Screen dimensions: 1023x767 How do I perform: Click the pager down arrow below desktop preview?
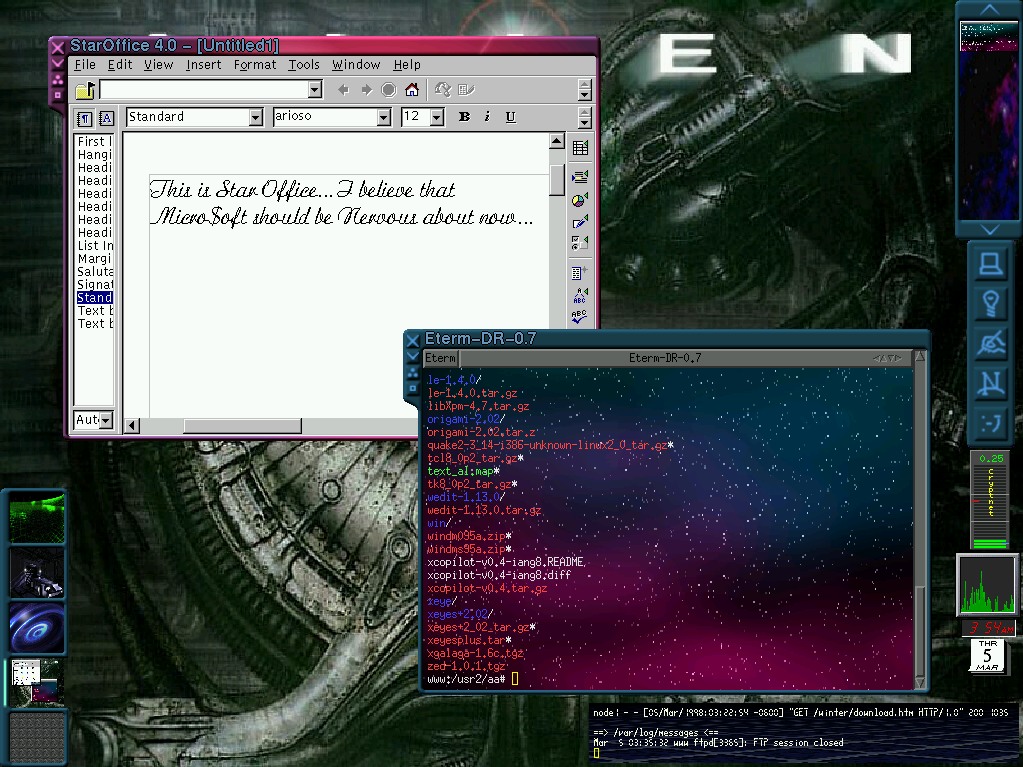[990, 230]
